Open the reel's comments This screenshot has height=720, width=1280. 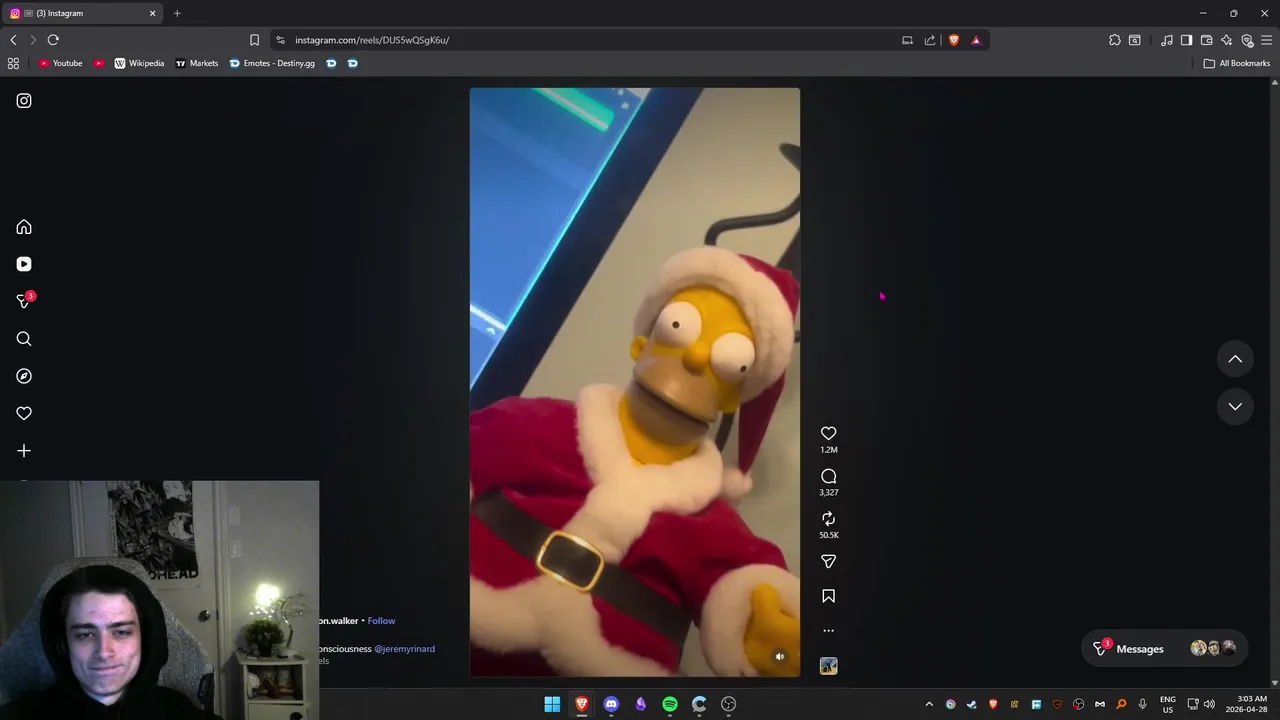(x=828, y=476)
